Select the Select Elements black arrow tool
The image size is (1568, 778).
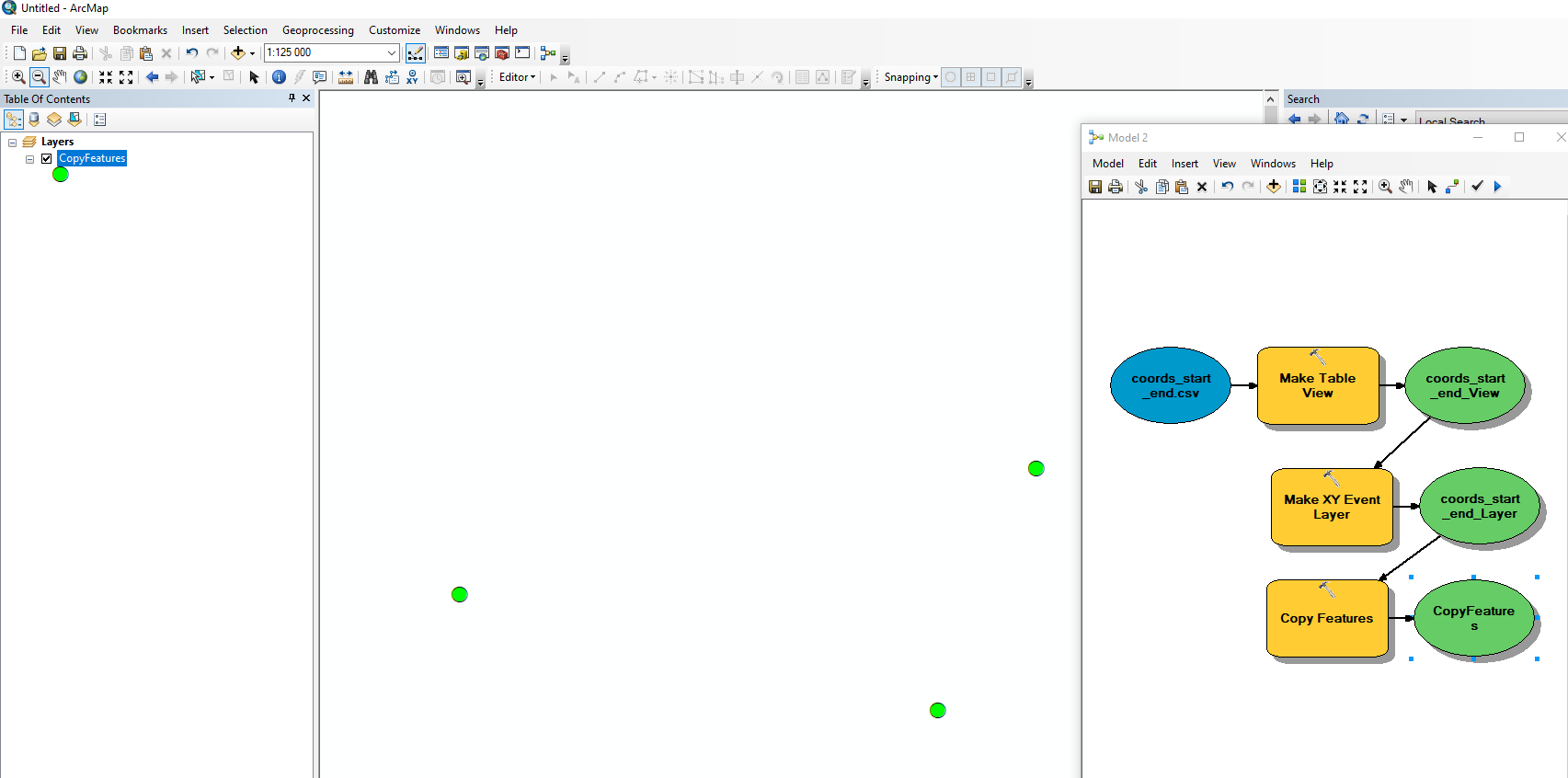[254, 77]
